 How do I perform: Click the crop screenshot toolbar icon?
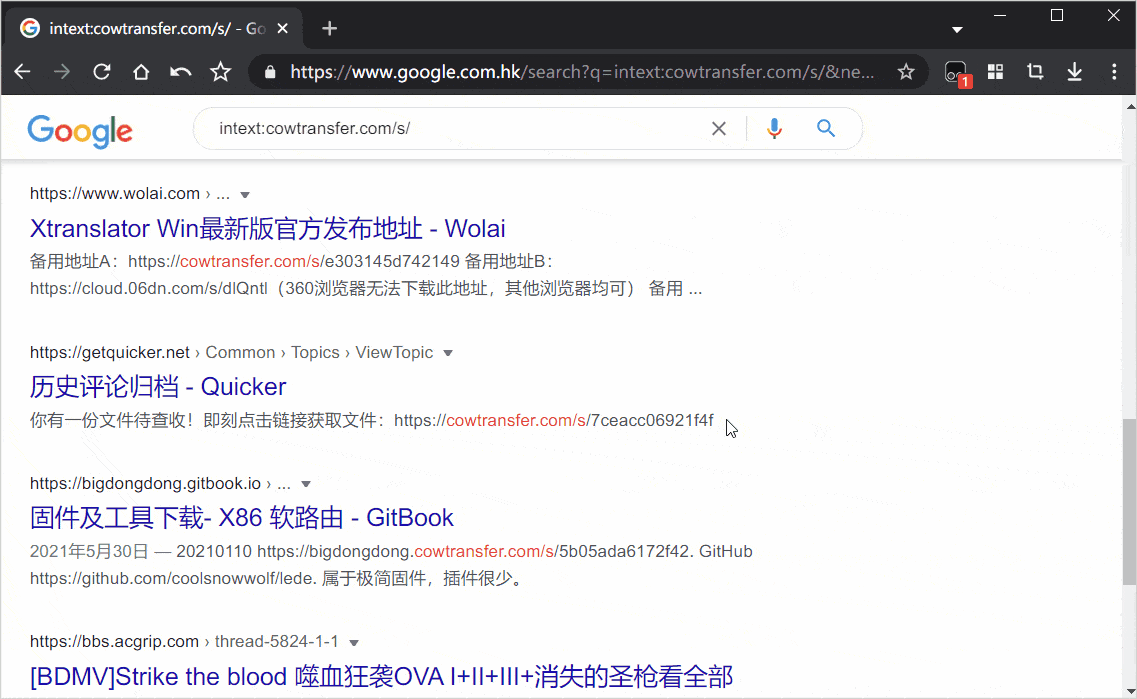coord(1035,72)
